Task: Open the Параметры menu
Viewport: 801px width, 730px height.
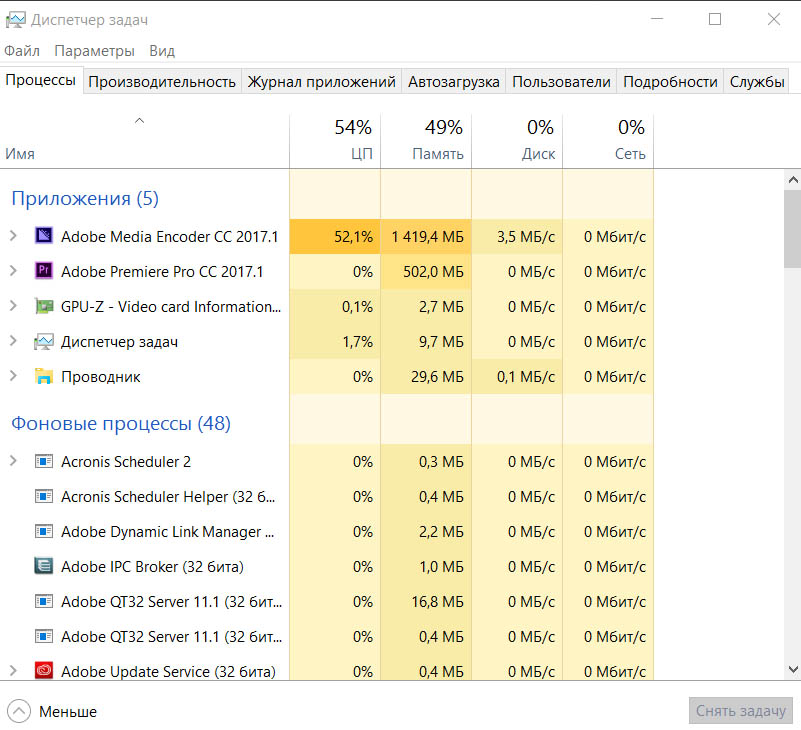Action: point(94,51)
